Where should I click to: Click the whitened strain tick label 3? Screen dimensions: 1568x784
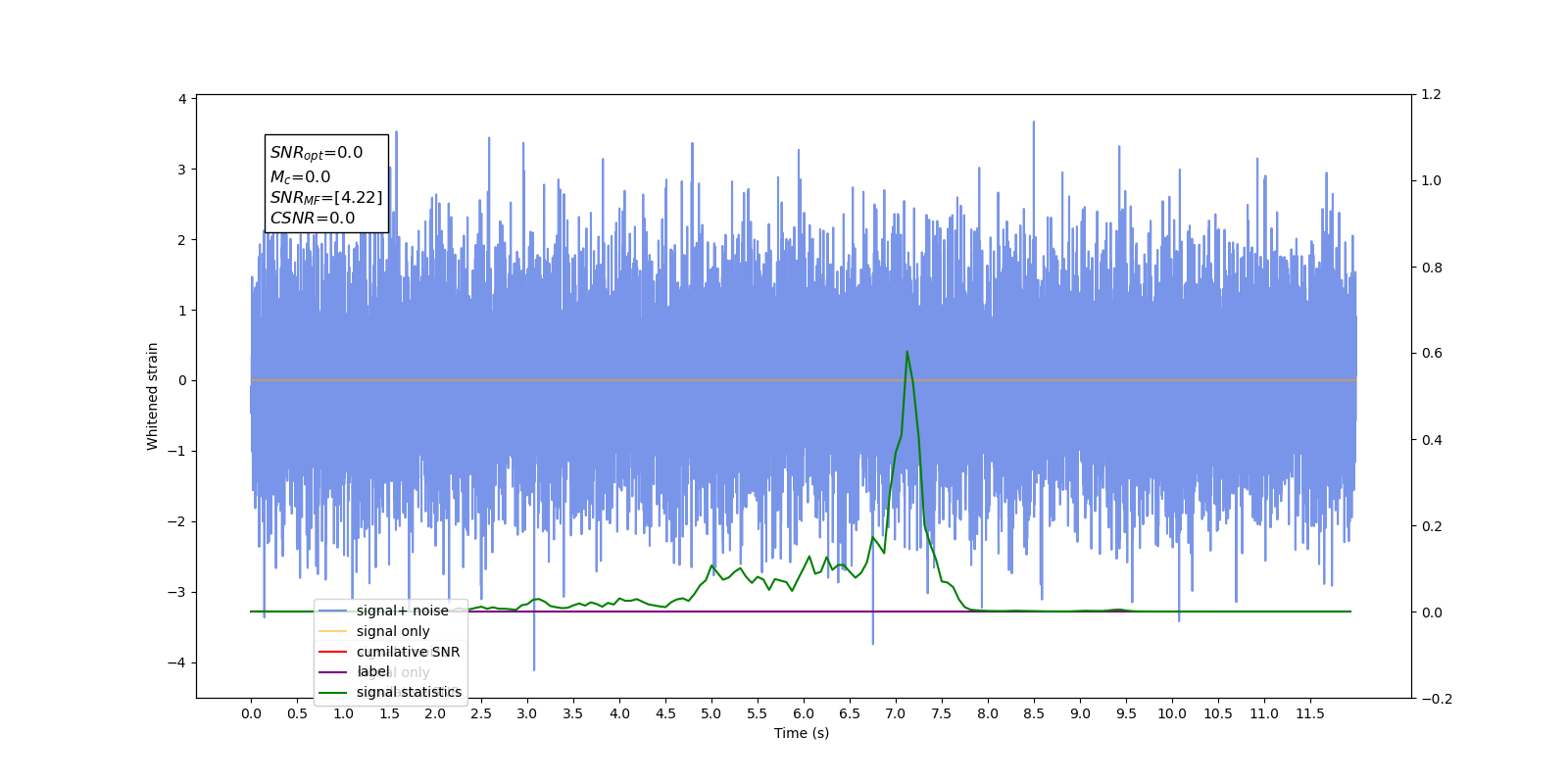tap(182, 170)
